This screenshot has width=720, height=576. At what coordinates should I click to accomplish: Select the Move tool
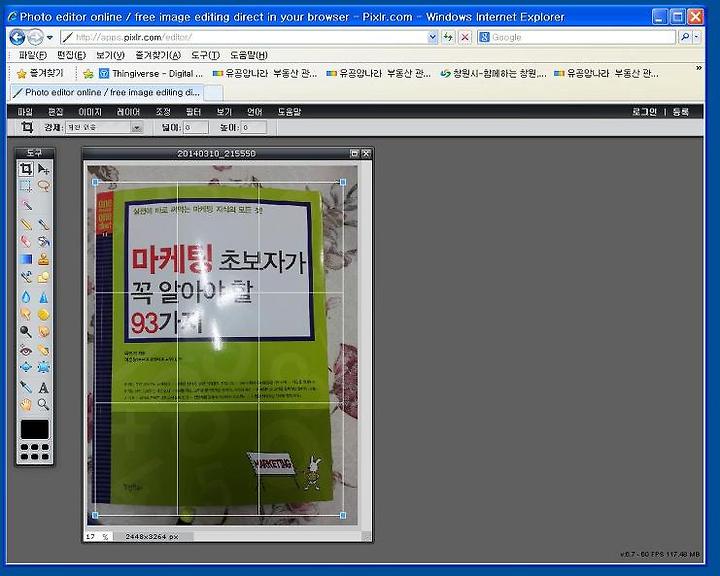click(44, 169)
